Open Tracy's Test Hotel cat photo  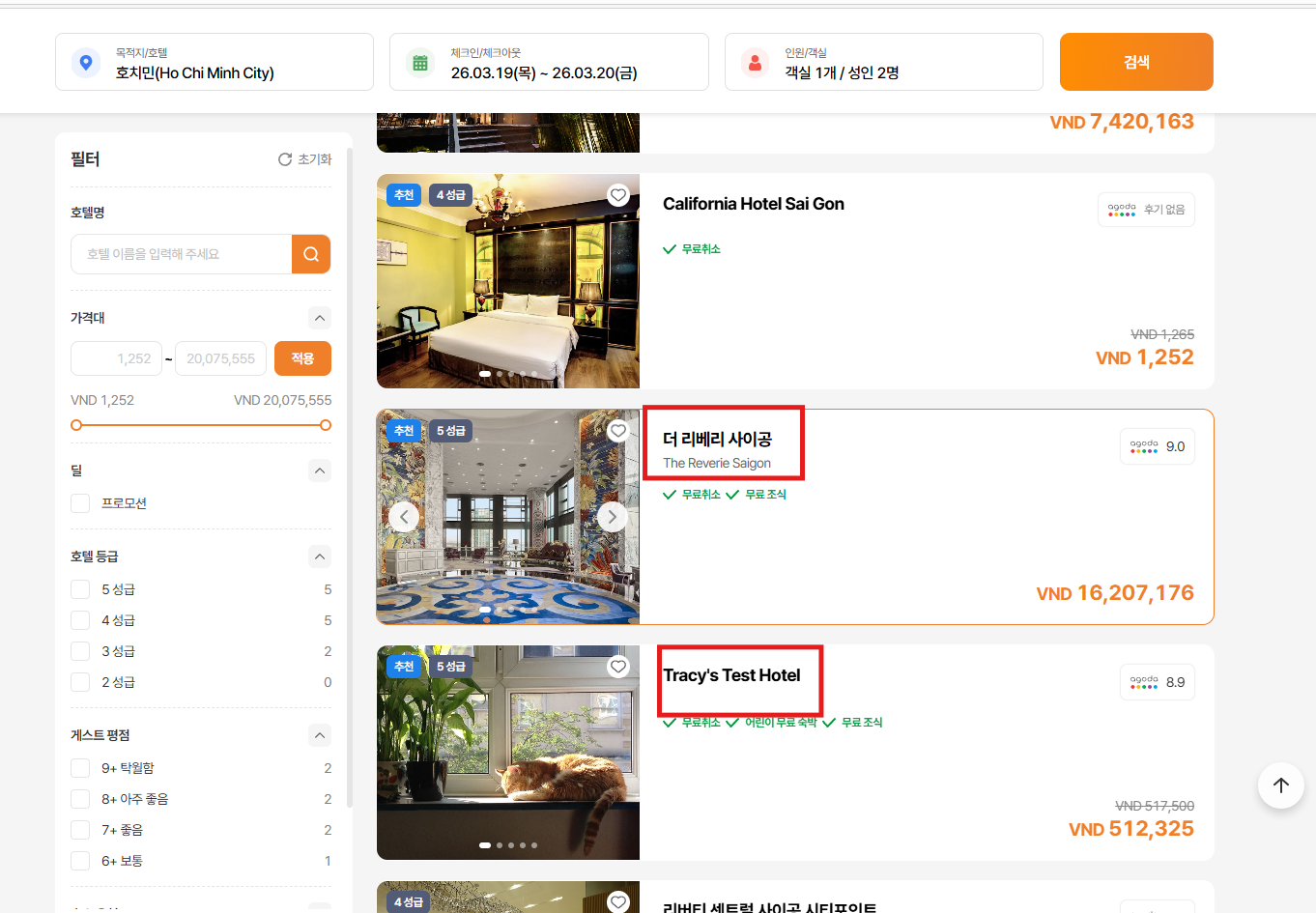508,753
